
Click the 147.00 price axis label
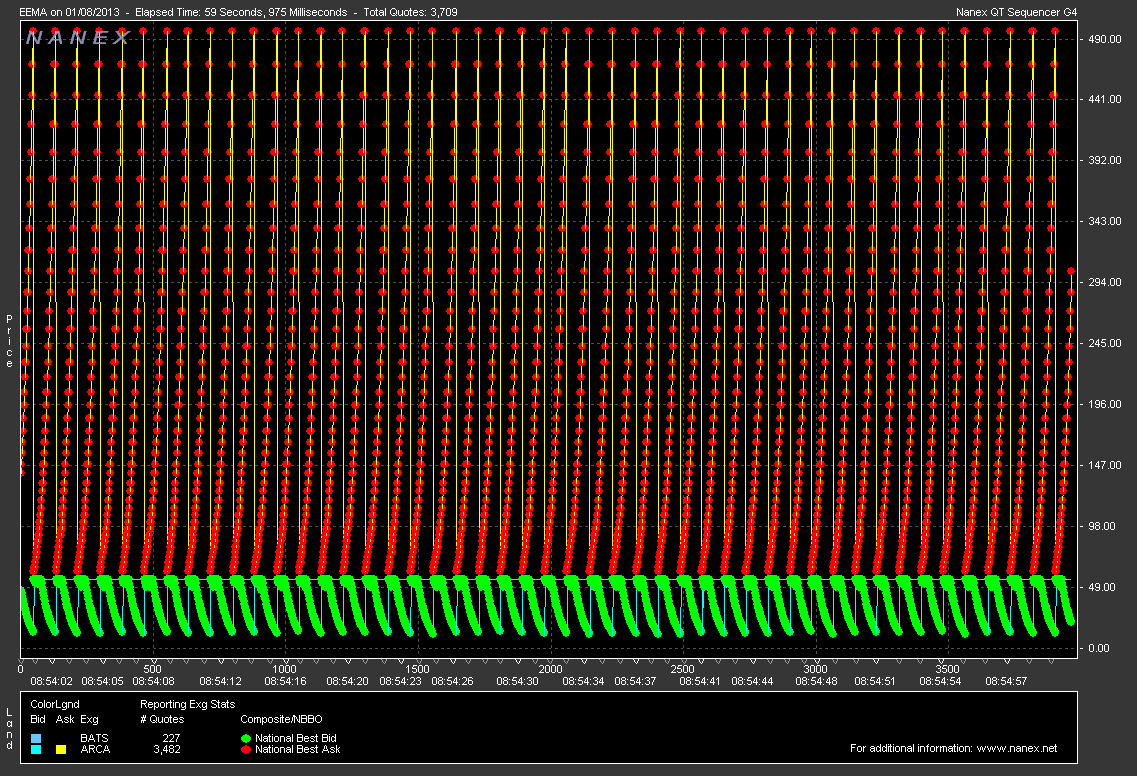coord(1104,465)
